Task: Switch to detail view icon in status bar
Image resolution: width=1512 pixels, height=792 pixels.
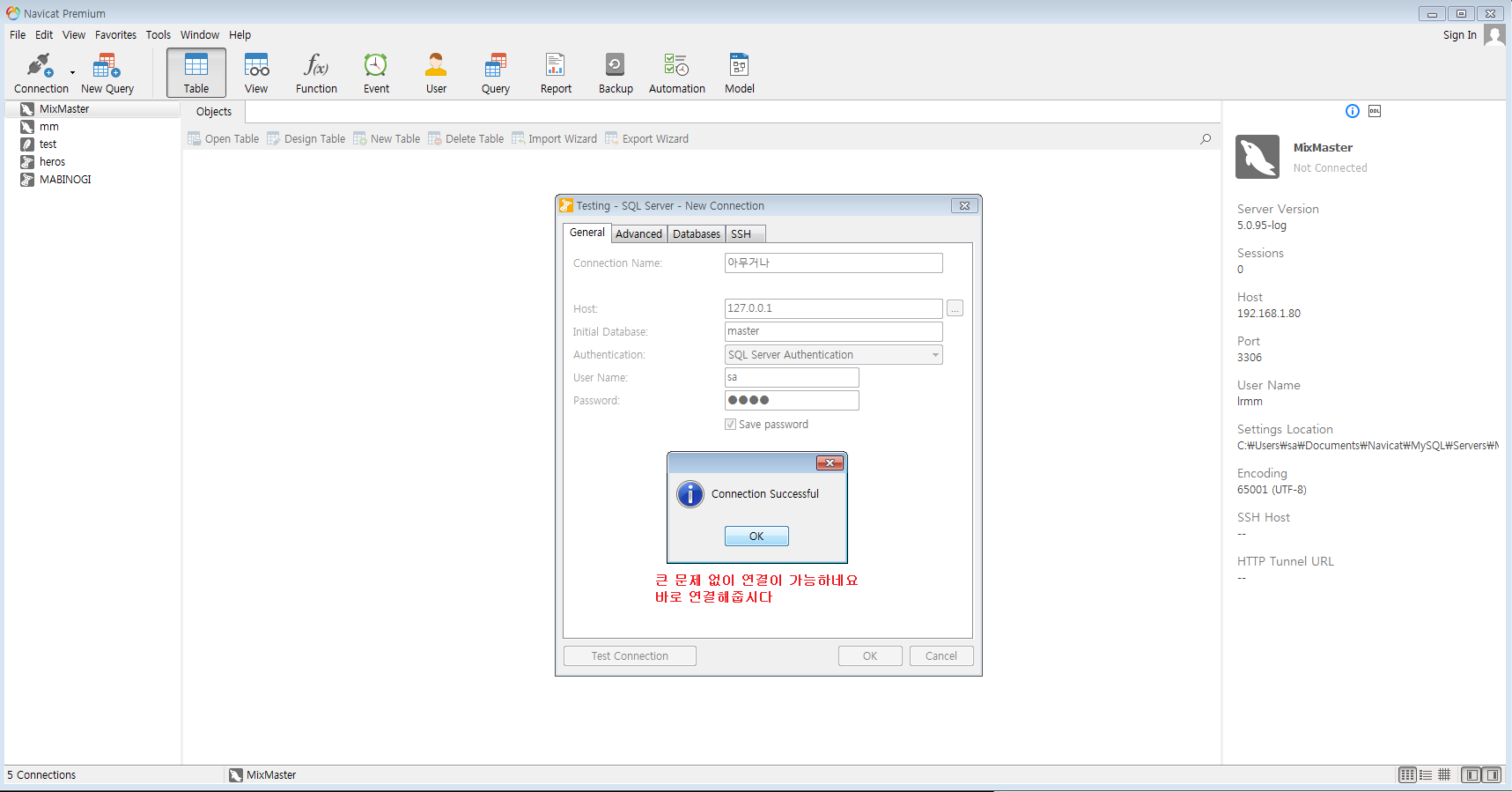Action: coord(1426,775)
